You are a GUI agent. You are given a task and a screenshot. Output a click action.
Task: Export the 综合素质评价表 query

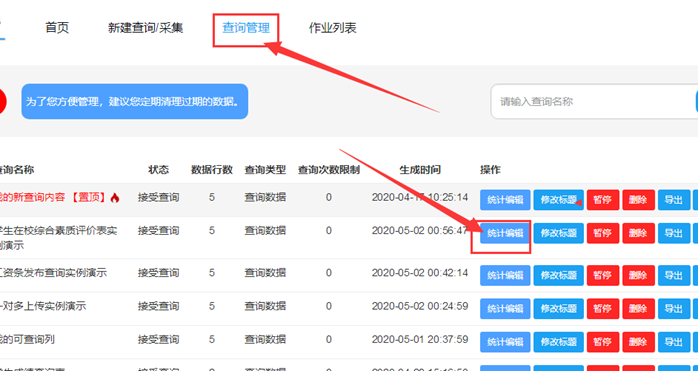tap(674, 233)
